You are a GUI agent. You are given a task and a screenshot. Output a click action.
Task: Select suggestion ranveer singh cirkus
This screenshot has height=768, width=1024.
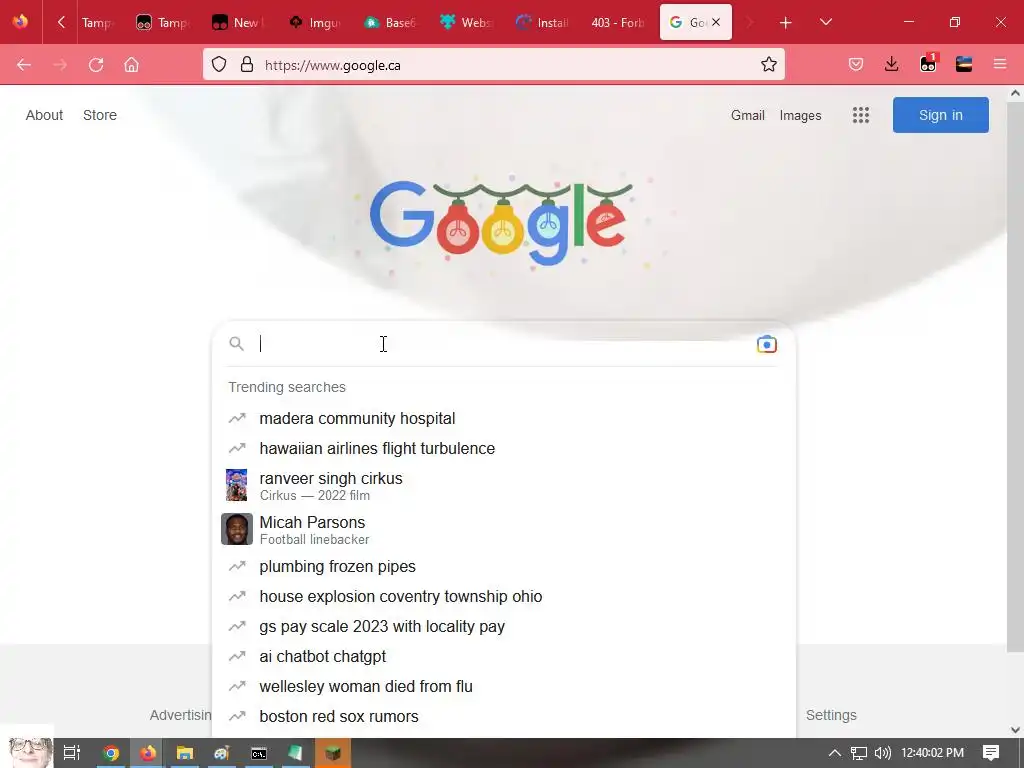click(504, 485)
